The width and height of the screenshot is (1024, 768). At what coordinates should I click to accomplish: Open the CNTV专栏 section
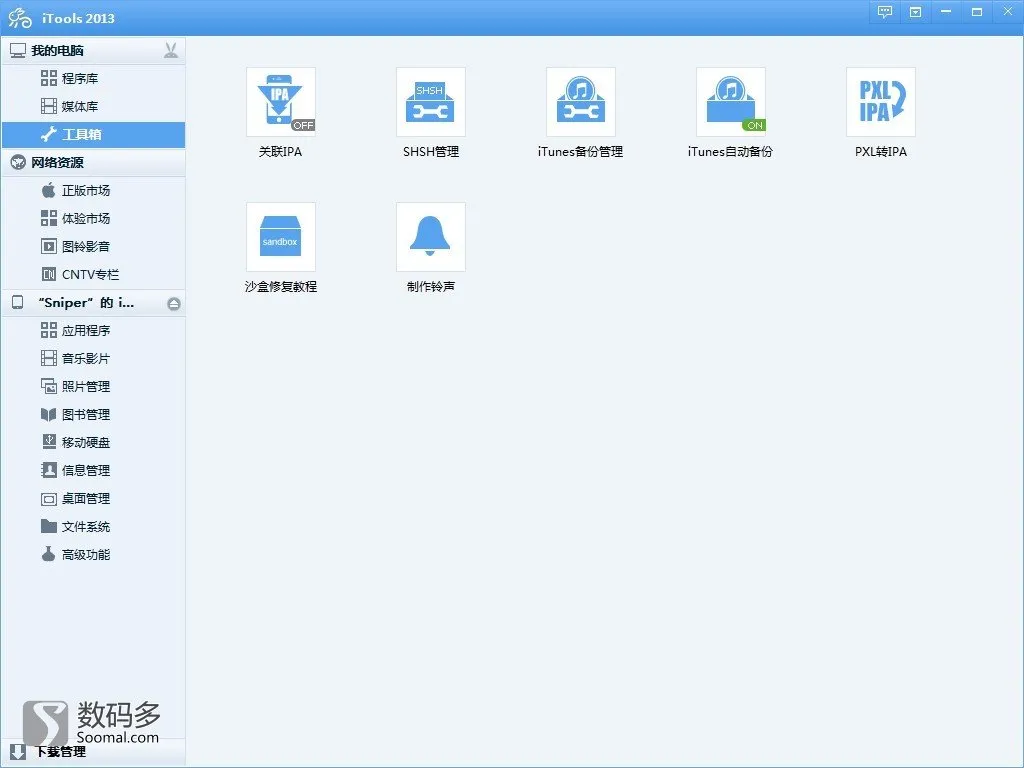(93, 275)
